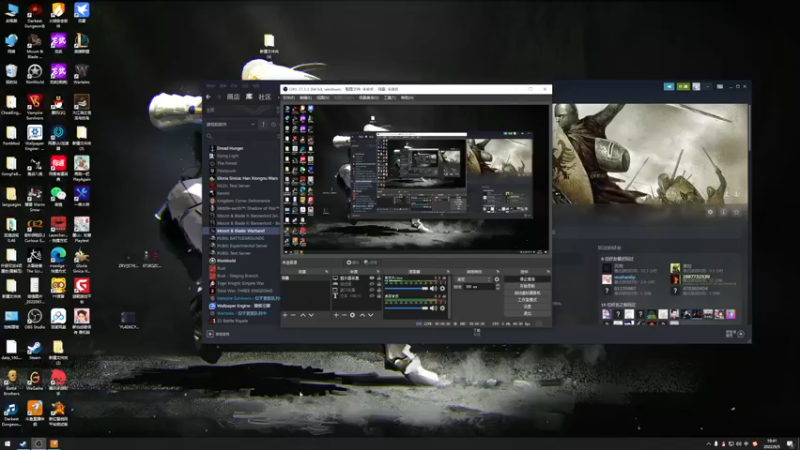Toggle lock on Text source

378,296
